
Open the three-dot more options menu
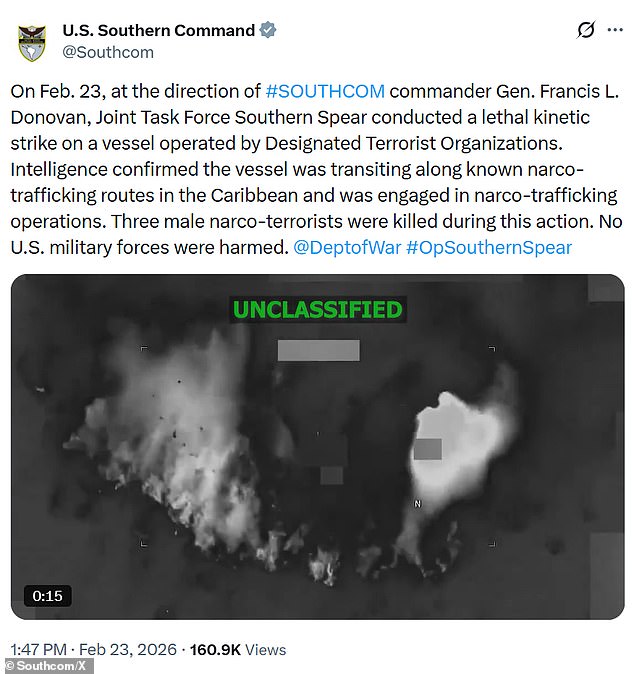click(x=615, y=30)
